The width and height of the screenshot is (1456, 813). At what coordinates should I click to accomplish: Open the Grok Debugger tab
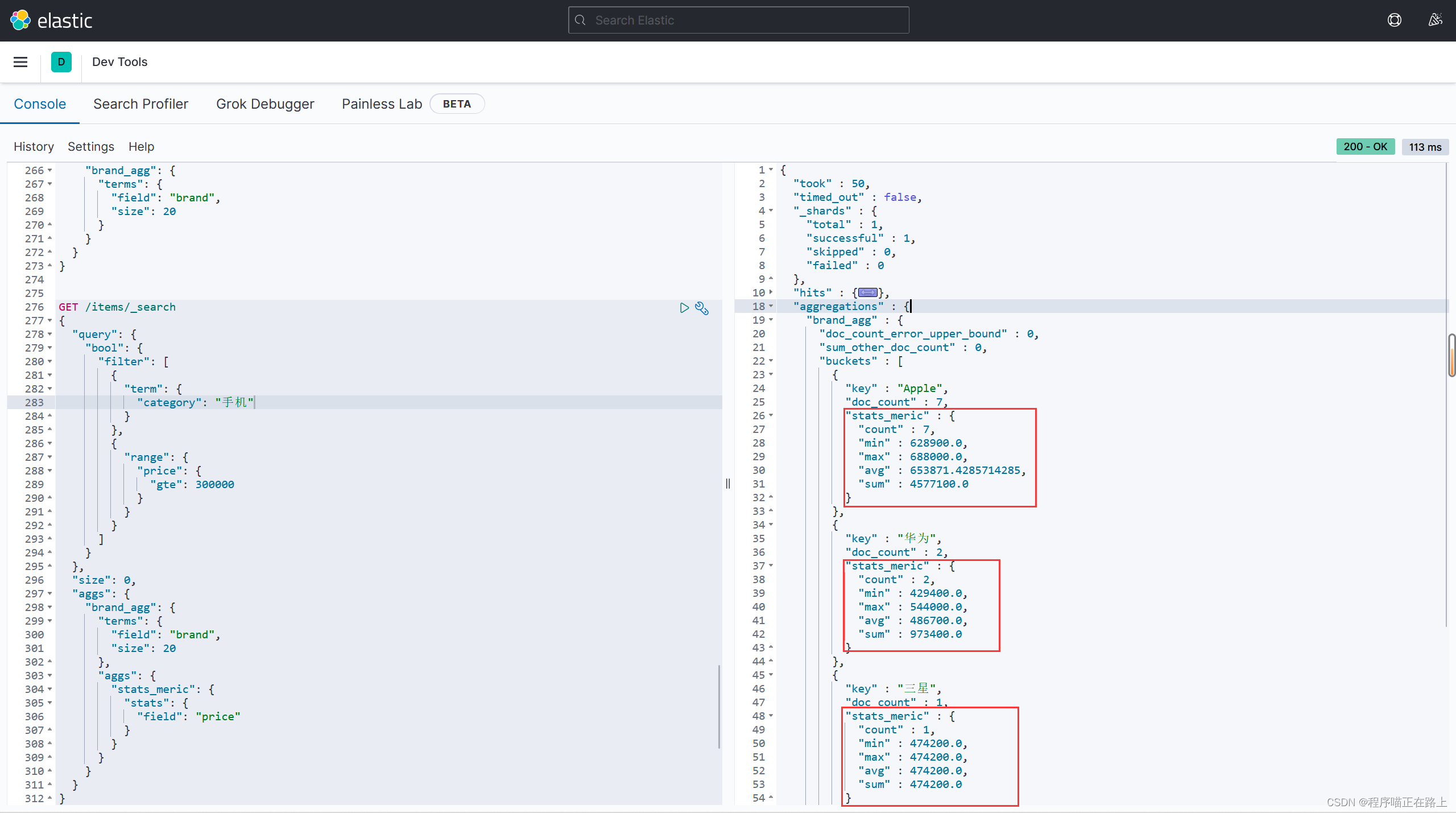265,104
